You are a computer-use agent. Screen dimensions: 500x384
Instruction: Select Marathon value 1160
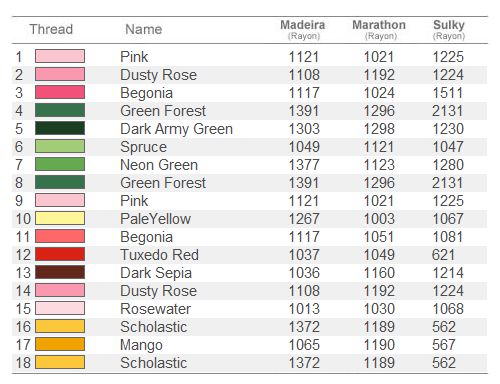[379, 273]
